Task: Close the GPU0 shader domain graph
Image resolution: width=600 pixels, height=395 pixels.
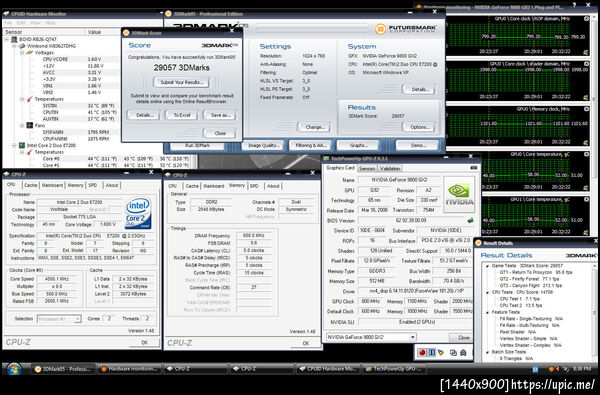Action: pos(586,64)
